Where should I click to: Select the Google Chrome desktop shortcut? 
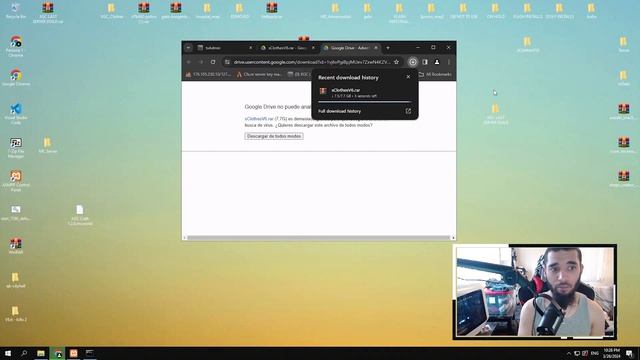click(x=16, y=78)
